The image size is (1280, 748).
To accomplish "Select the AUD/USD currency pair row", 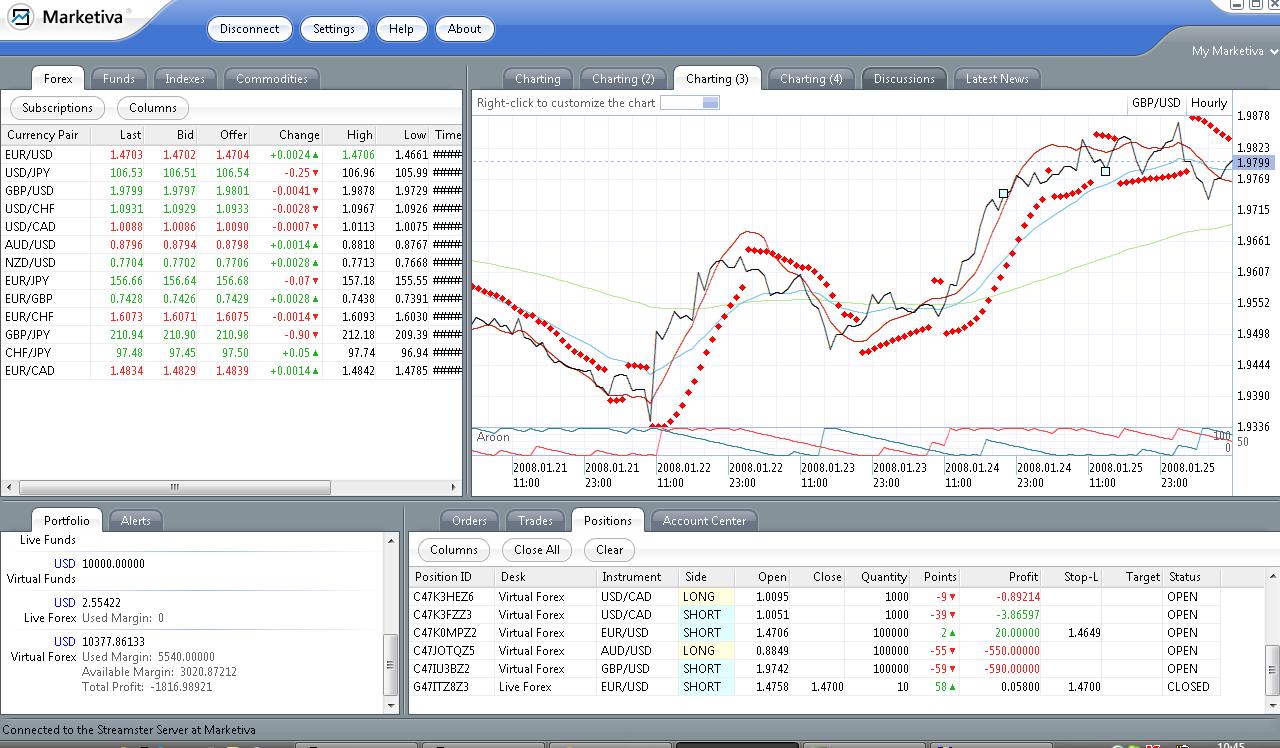I will point(232,245).
